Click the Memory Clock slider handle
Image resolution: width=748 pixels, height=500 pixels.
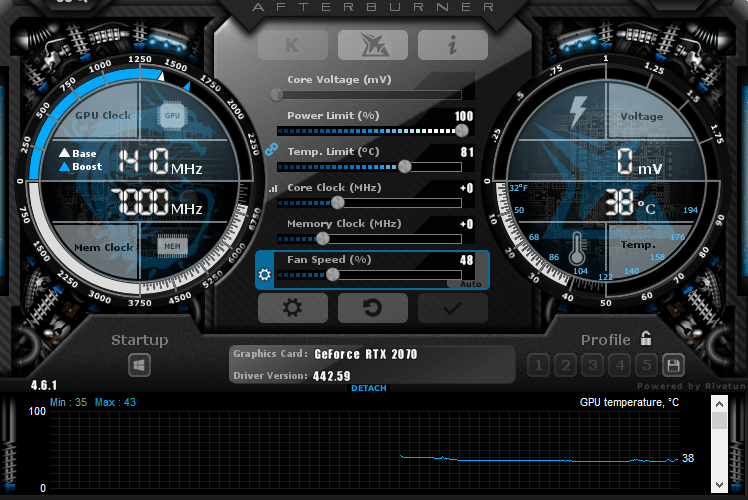tap(323, 239)
